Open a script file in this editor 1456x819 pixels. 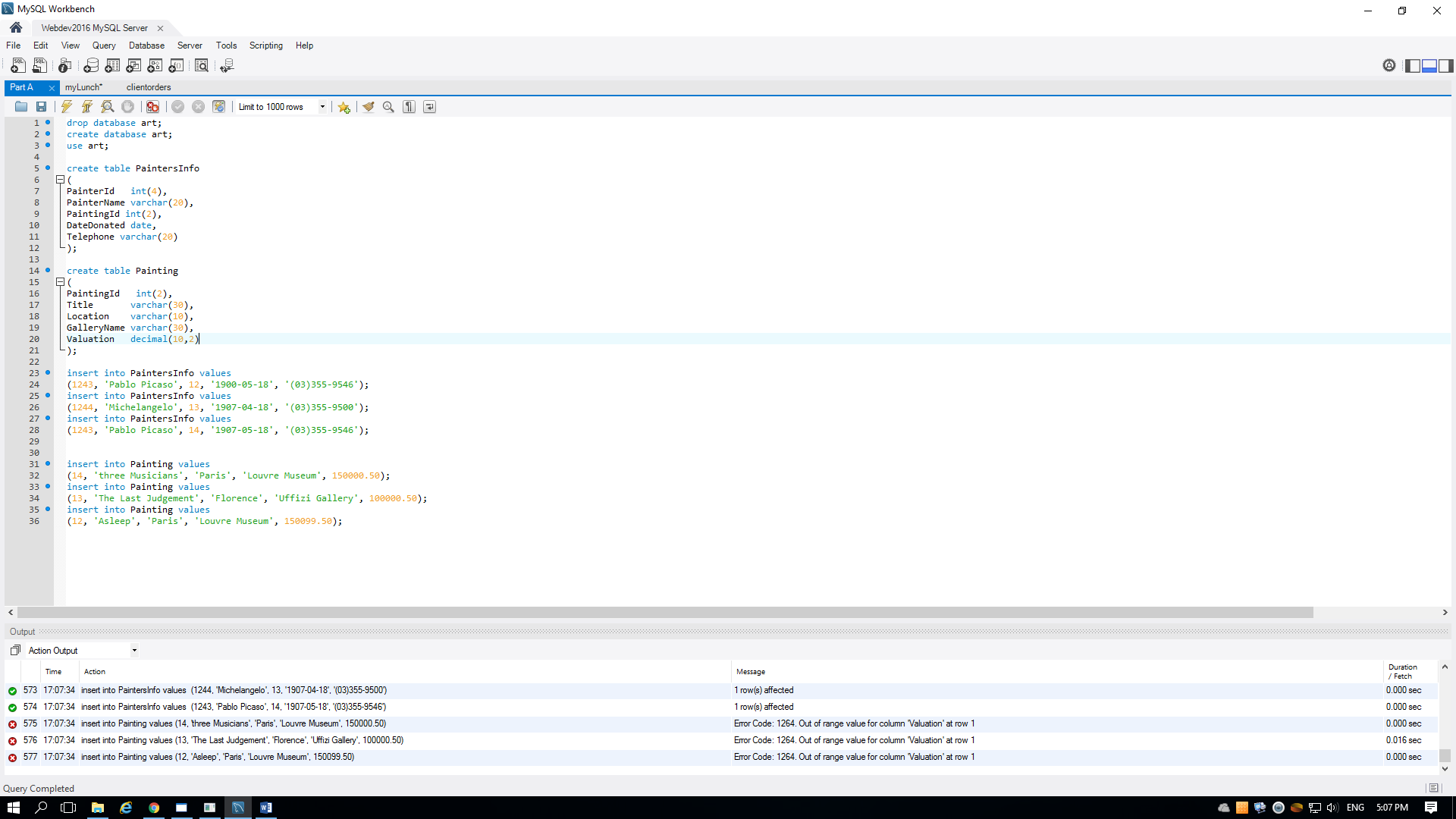21,107
